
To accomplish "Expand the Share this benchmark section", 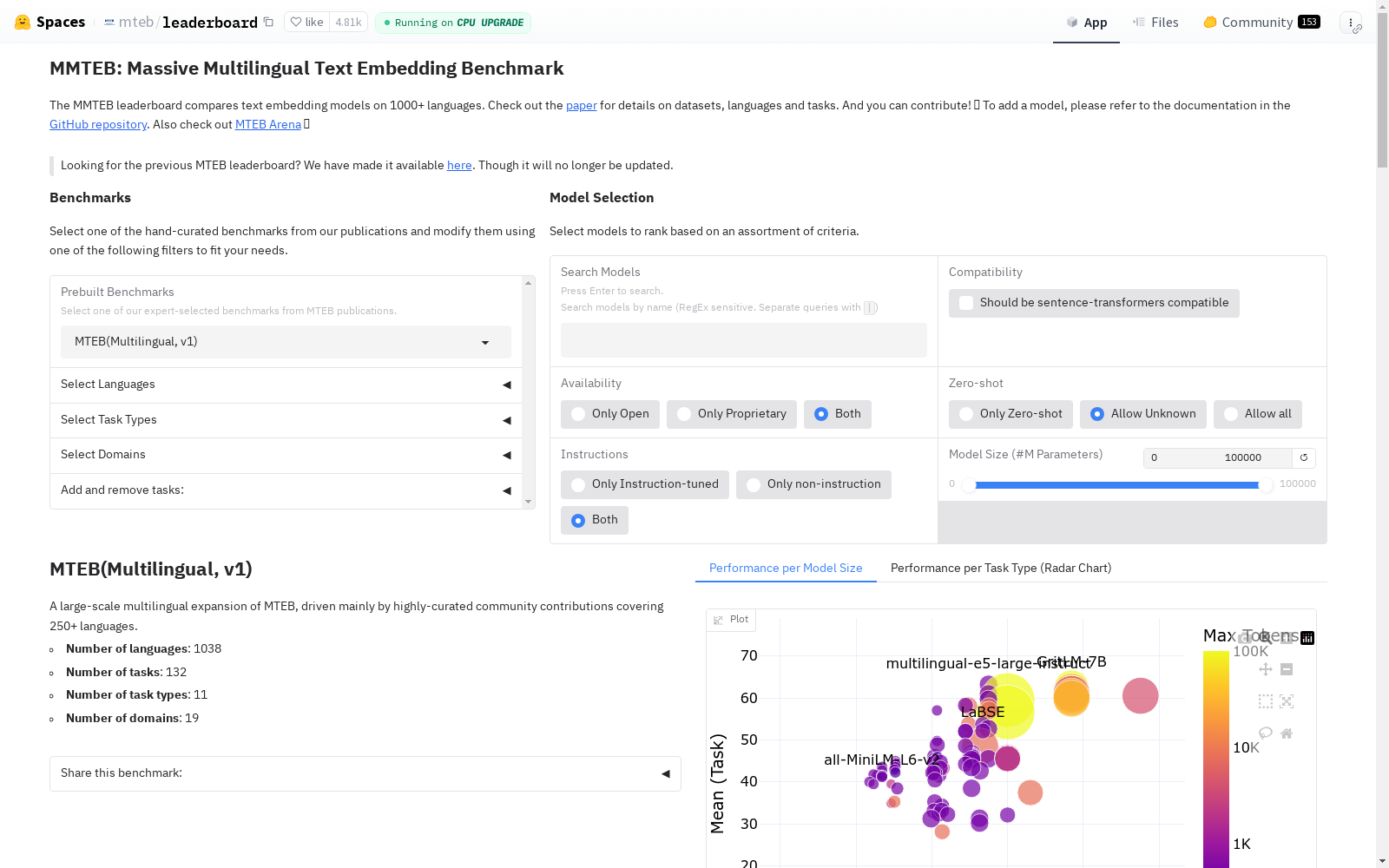I will [x=365, y=773].
